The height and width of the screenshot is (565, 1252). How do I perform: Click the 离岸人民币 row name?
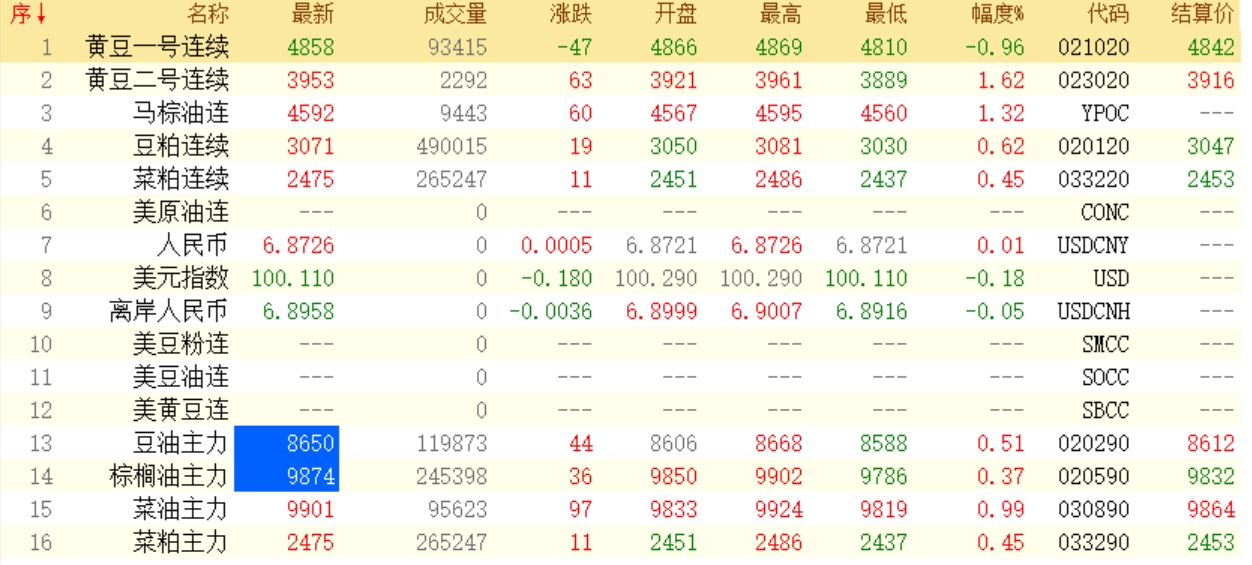[169, 311]
